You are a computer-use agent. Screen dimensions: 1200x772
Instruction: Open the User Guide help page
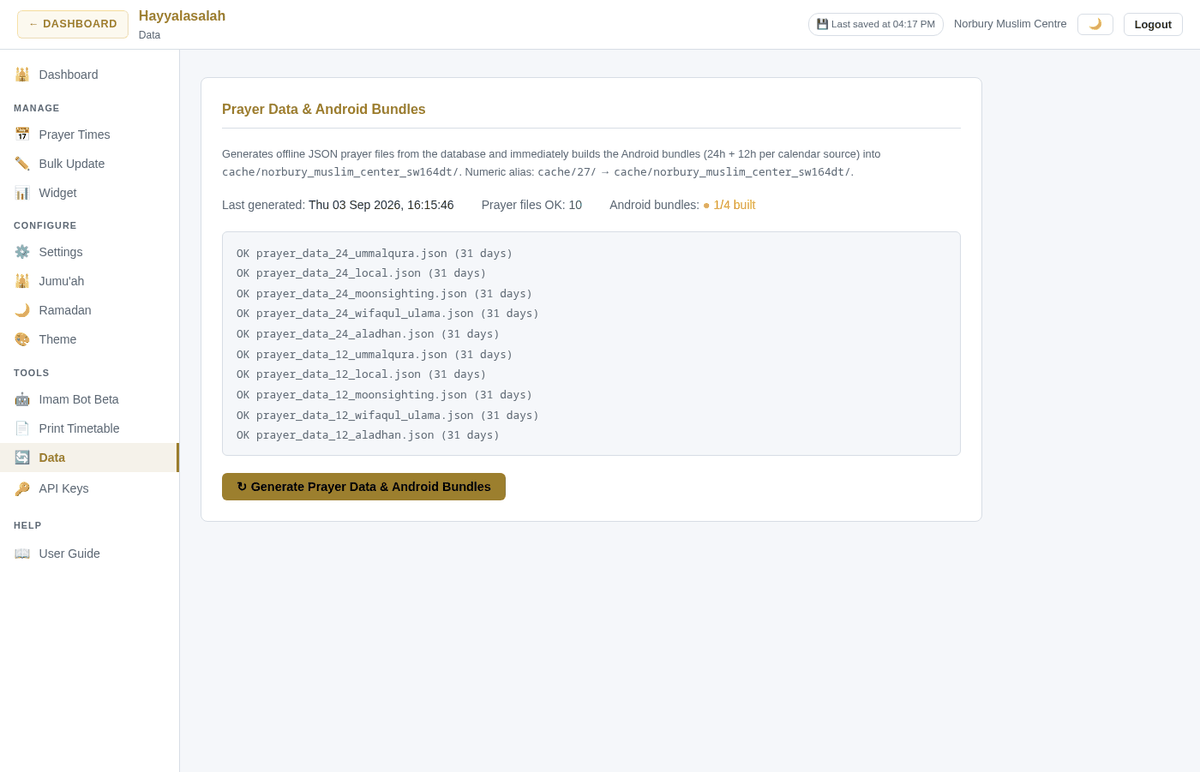pos(90,553)
